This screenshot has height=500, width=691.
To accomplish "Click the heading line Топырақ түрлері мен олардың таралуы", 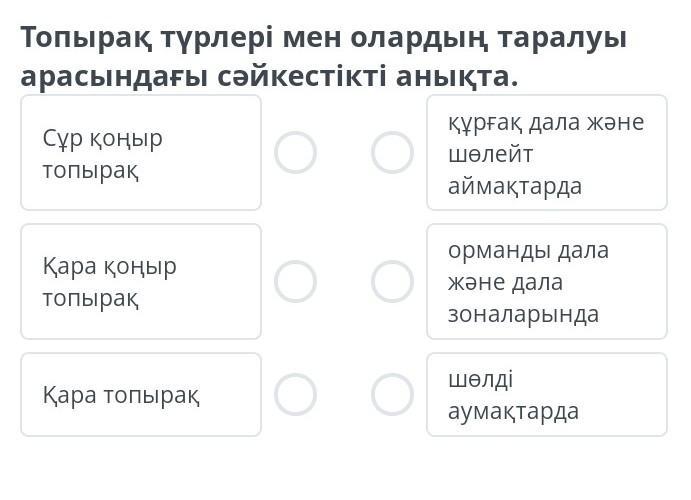I will [x=323, y=38].
